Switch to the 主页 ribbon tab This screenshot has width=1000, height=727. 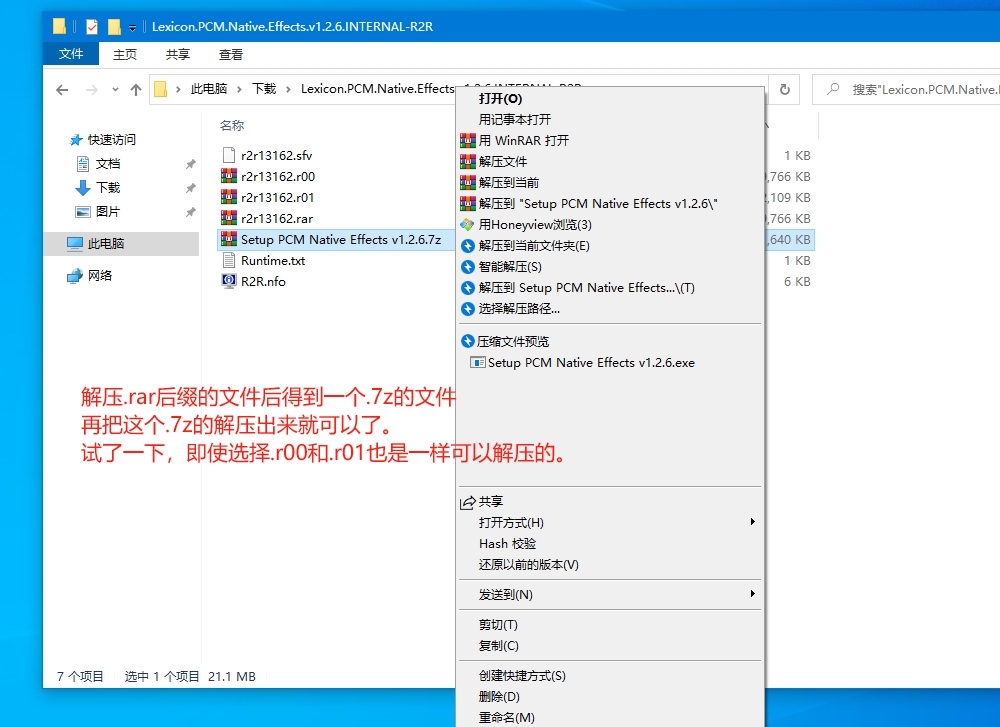point(124,54)
